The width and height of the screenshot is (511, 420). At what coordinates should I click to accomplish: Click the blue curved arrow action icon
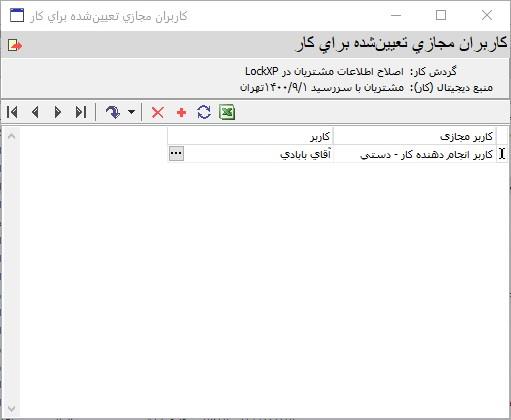113,112
